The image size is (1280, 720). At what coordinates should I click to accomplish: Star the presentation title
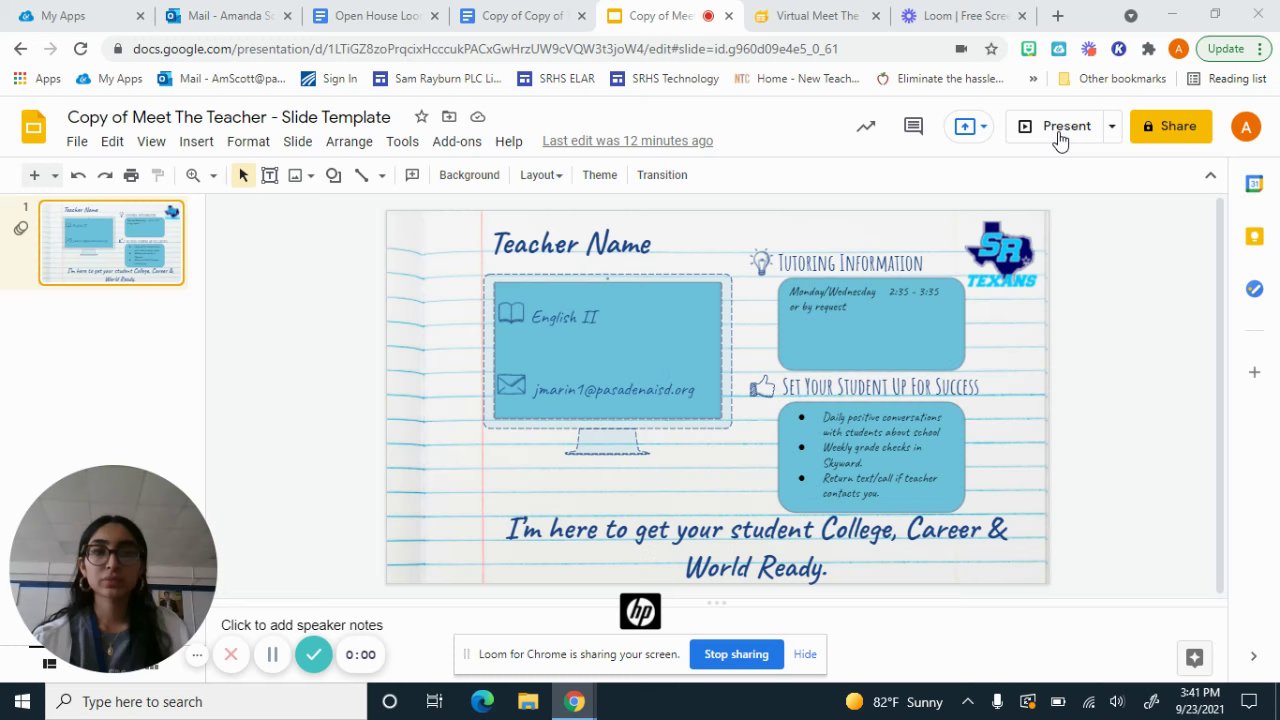pyautogui.click(x=422, y=117)
